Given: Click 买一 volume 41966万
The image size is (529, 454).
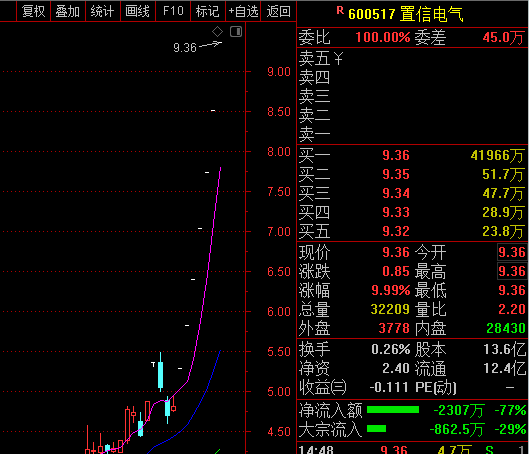Looking at the screenshot, I should pyautogui.click(x=497, y=155).
